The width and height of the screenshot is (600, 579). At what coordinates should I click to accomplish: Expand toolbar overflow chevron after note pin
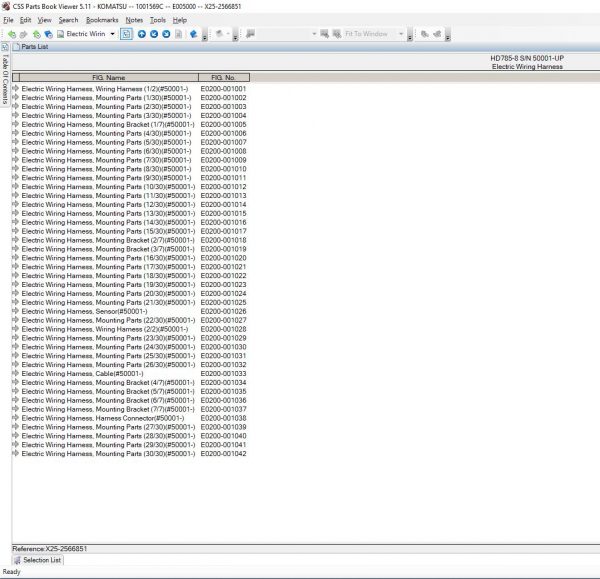[x=235, y=35]
